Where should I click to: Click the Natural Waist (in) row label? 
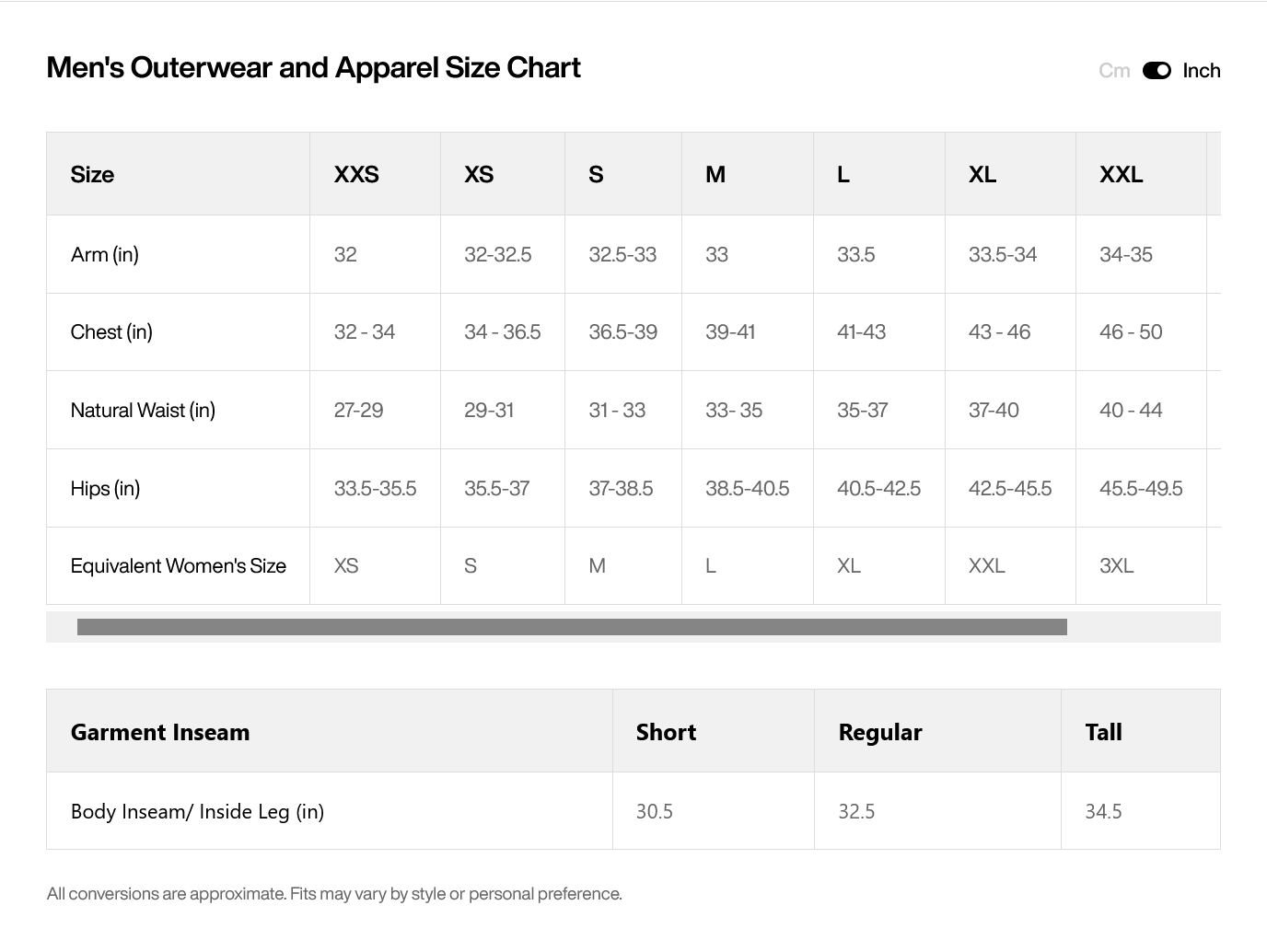point(143,411)
